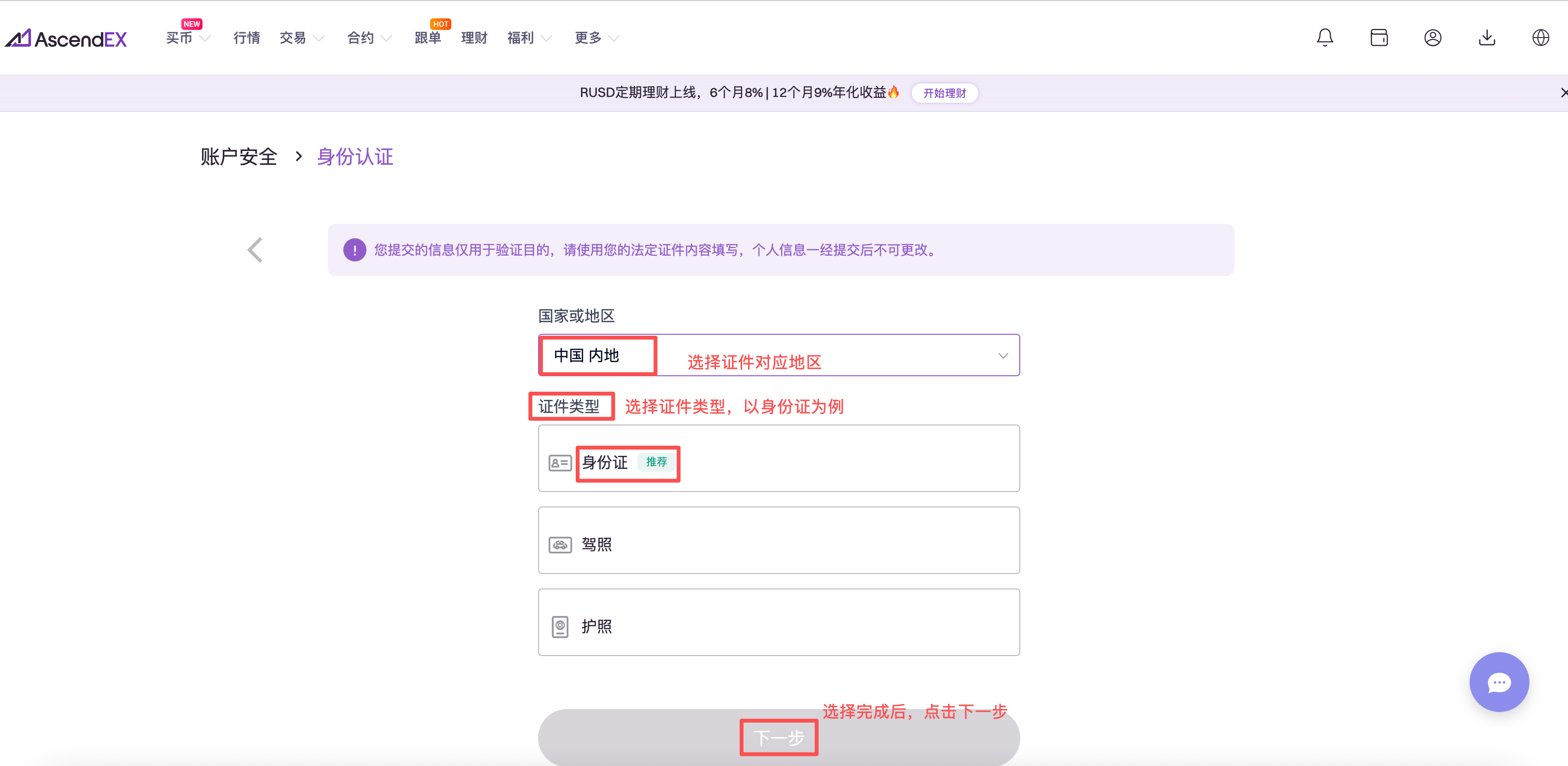Open the globe language selector icon

click(x=1540, y=38)
